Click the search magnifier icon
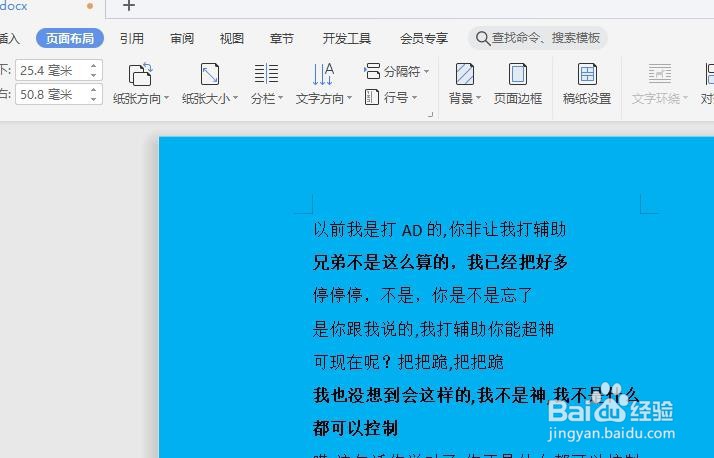The image size is (714, 458). (483, 38)
